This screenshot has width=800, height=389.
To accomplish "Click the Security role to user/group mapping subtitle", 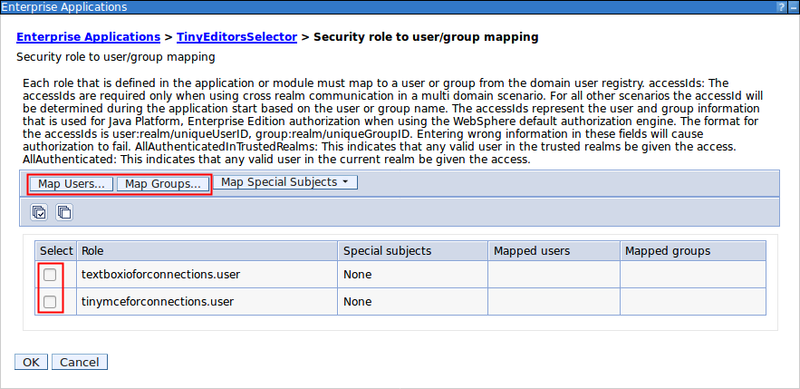I will point(116,57).
